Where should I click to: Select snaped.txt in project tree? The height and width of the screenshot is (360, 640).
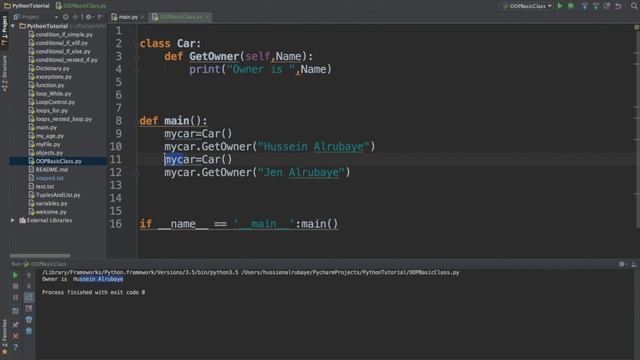46,178
